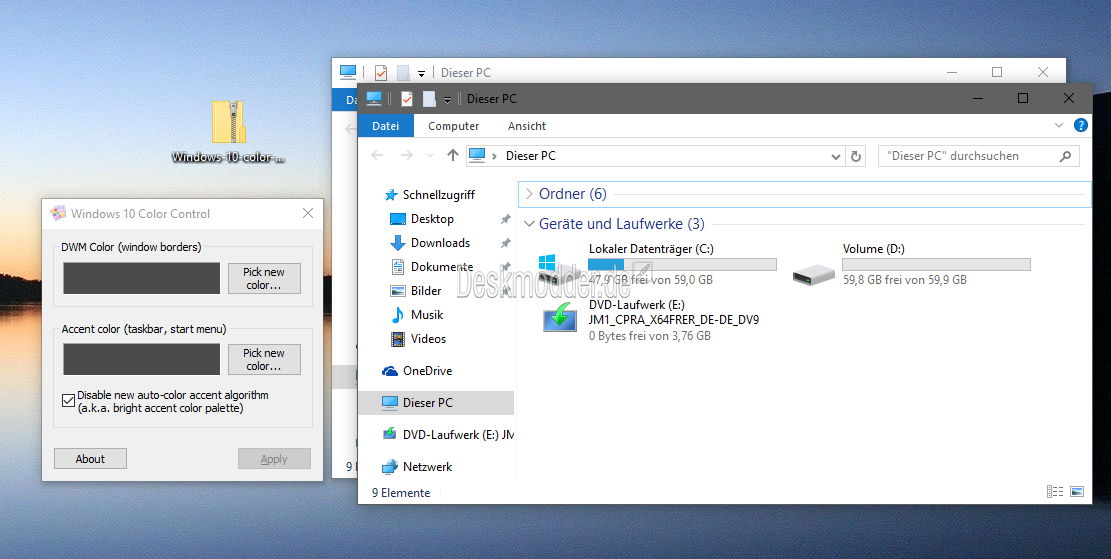This screenshot has height=559, width=1111.
Task: Select Musik in the navigation pane
Action: click(x=427, y=315)
